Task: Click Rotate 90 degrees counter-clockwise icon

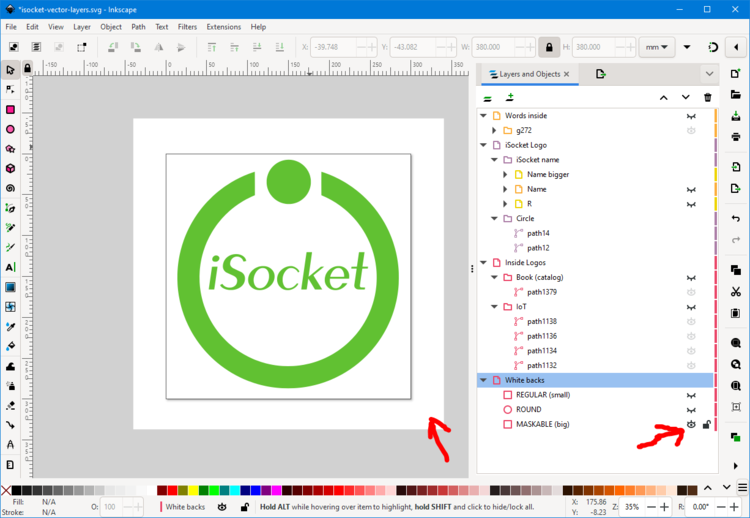Action: (x=113, y=47)
